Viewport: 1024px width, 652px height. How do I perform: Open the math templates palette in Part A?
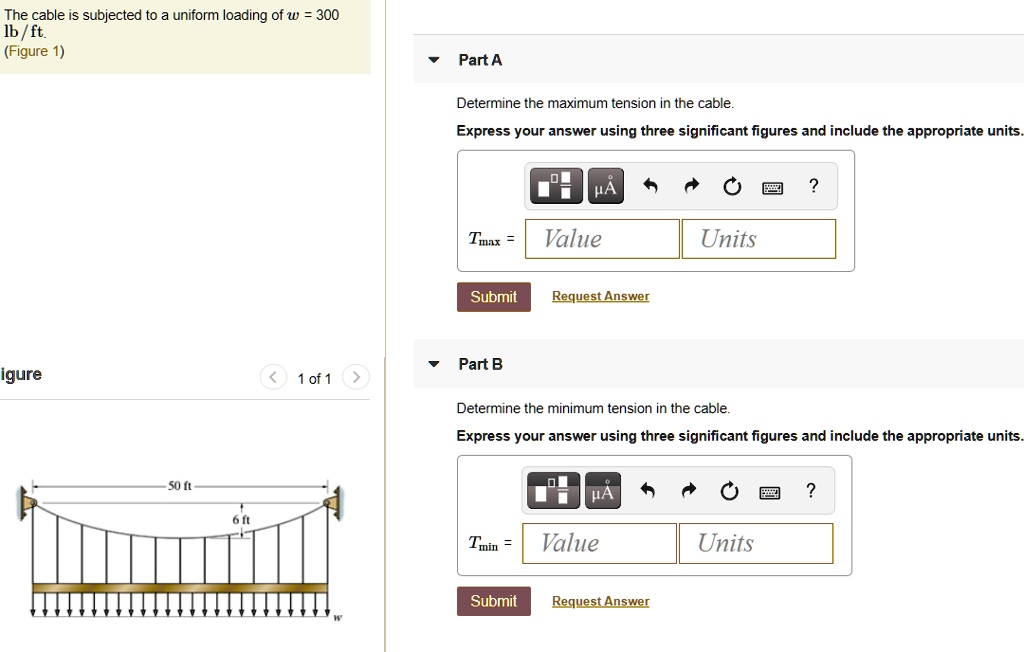555,185
